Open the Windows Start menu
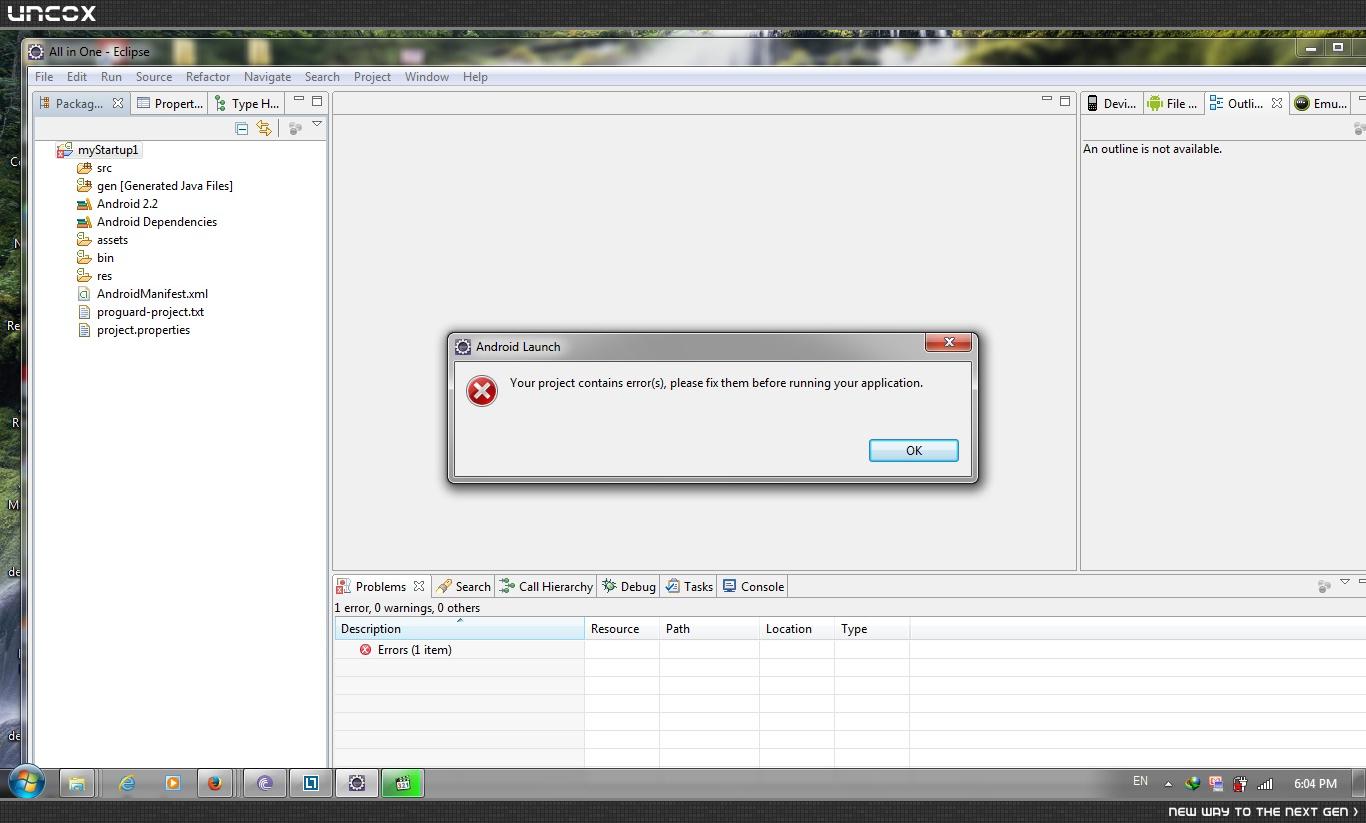The width and height of the screenshot is (1366, 823). 26,783
